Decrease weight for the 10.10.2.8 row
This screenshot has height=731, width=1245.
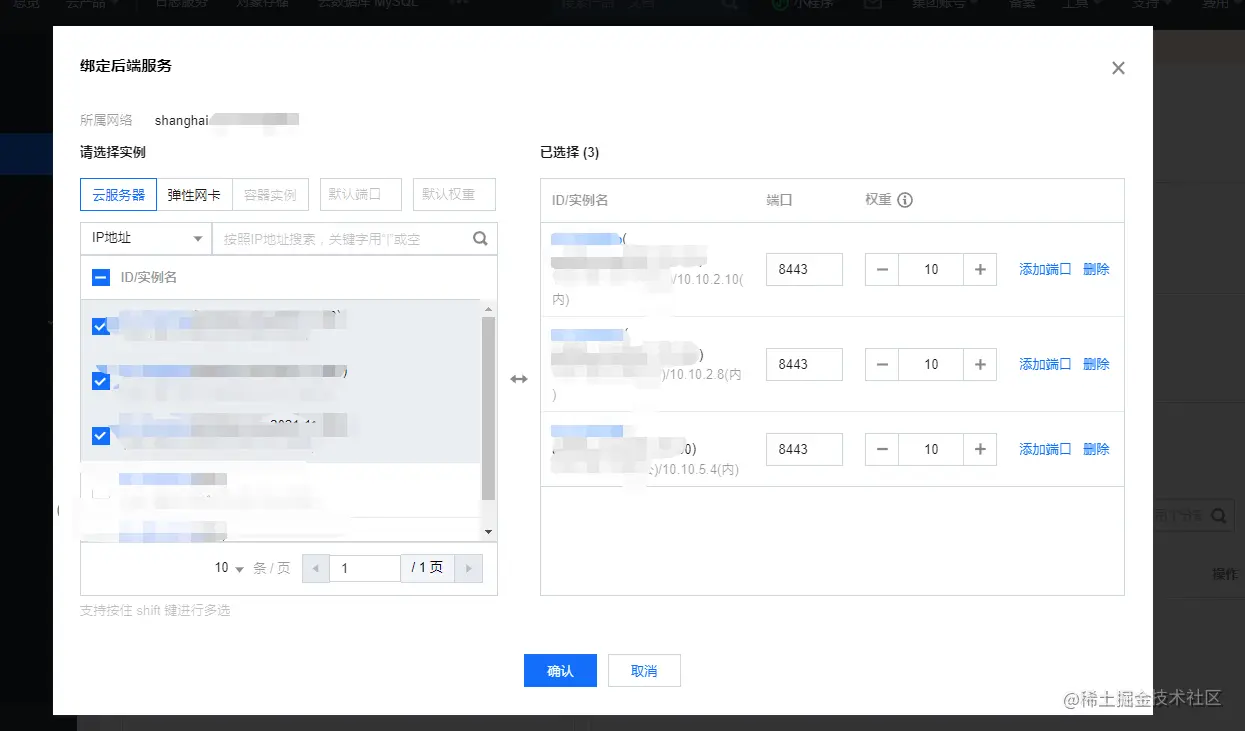(x=882, y=364)
